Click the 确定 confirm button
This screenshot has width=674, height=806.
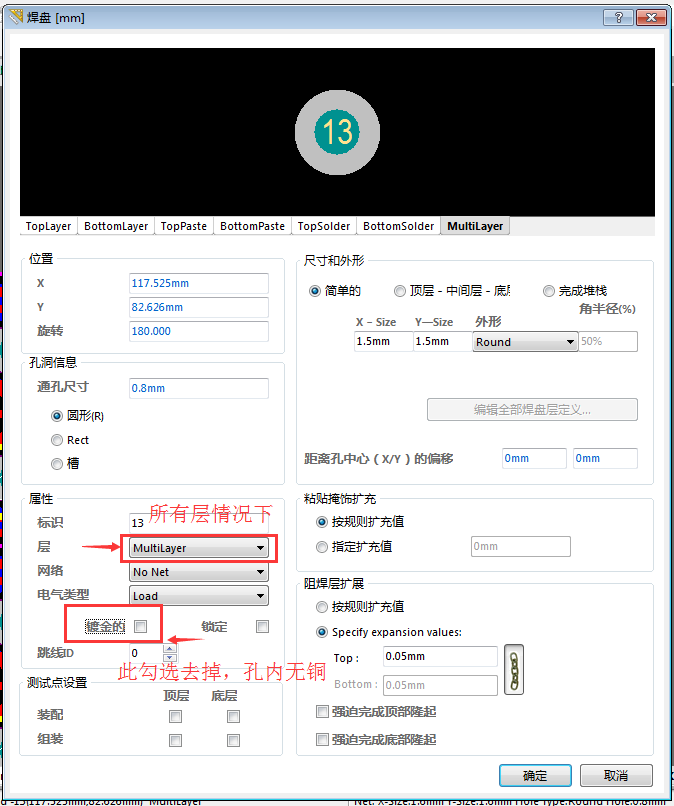coord(535,776)
